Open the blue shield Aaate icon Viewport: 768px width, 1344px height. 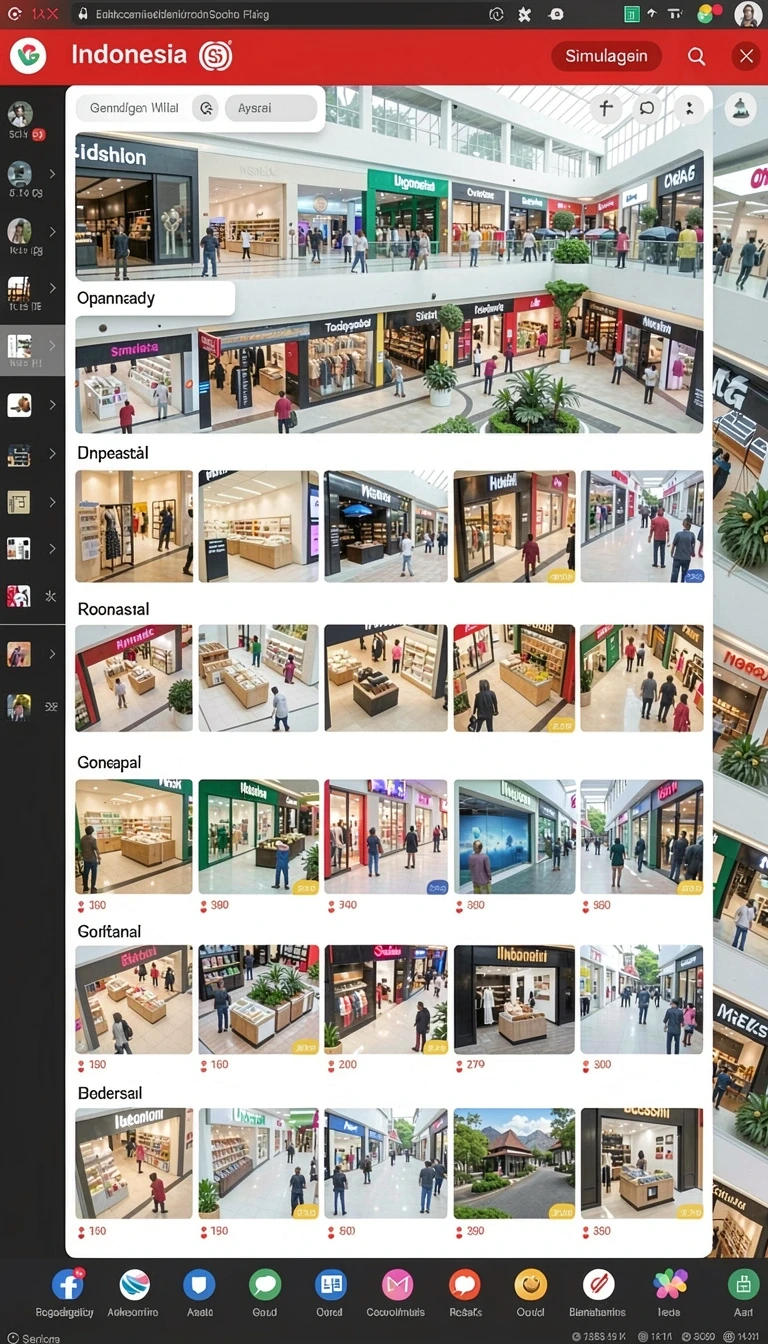pyautogui.click(x=199, y=1284)
